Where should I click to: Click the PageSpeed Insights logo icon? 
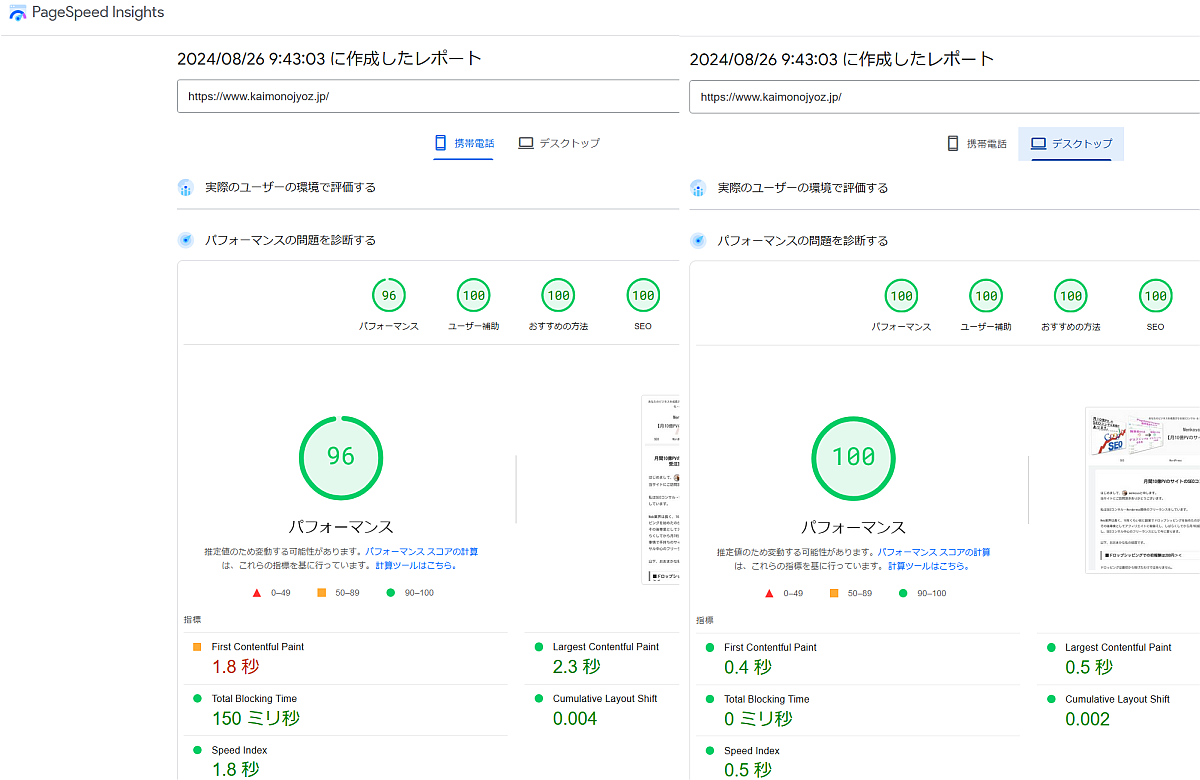coord(18,14)
